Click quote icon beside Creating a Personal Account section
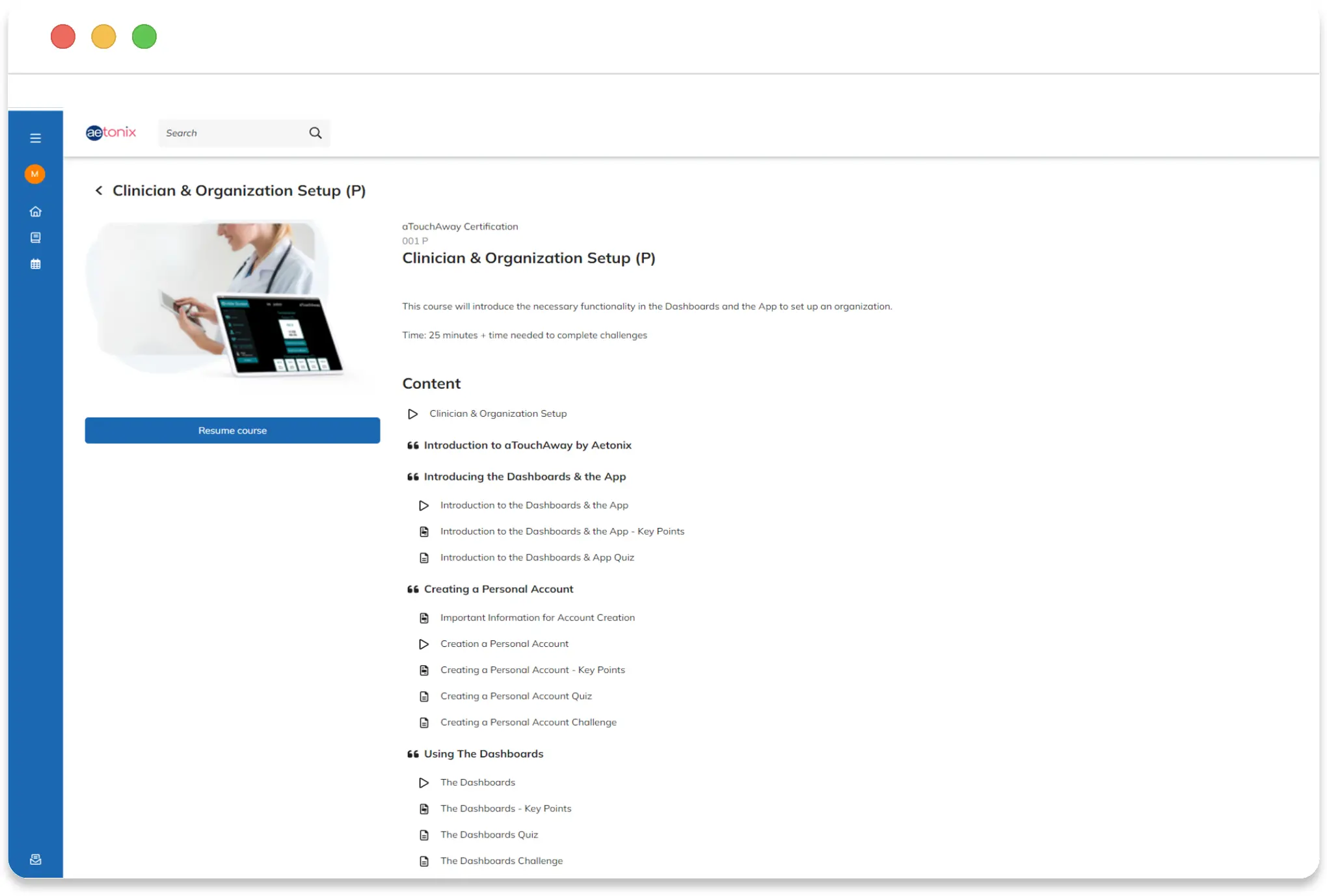Screen dimensions: 1327x896 click(412, 589)
